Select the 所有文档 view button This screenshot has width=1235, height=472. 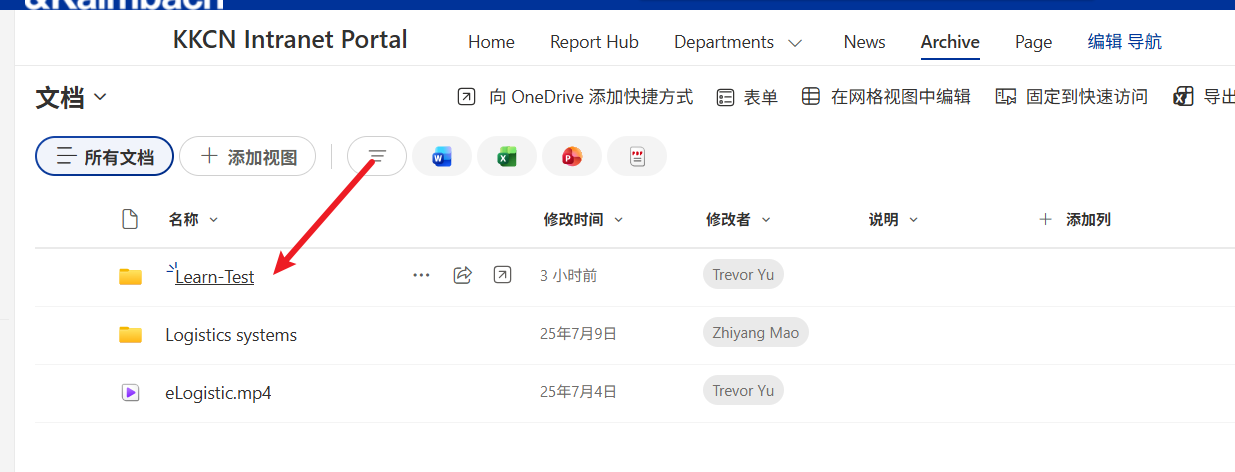105,156
